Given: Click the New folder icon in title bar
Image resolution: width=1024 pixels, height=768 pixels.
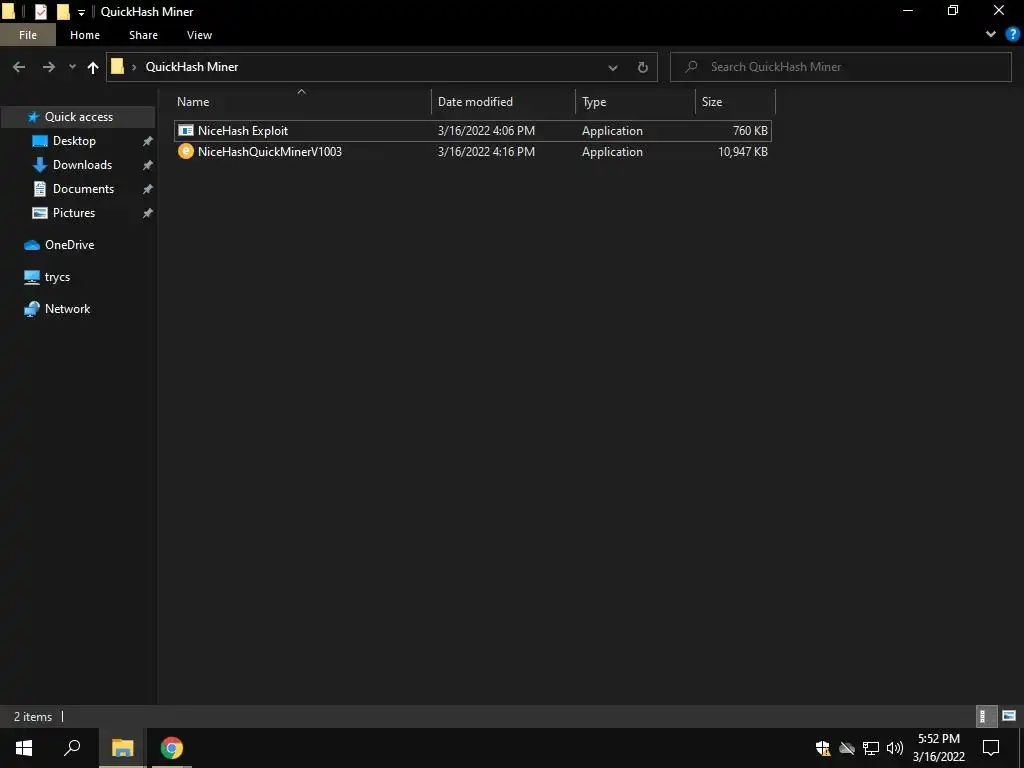Looking at the screenshot, I should click(x=63, y=12).
